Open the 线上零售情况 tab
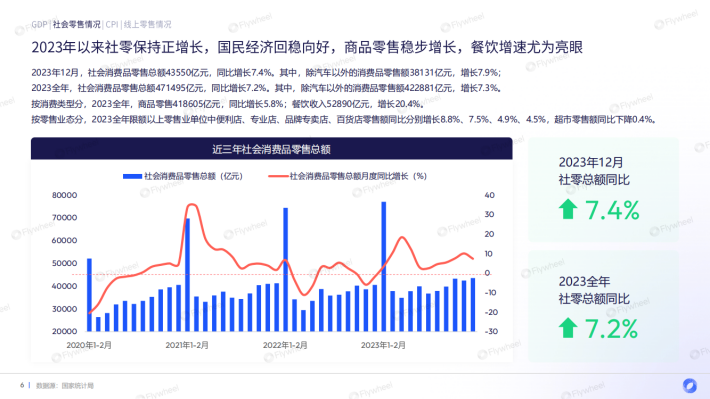Viewport: 710px width, 399px height. pos(148,24)
